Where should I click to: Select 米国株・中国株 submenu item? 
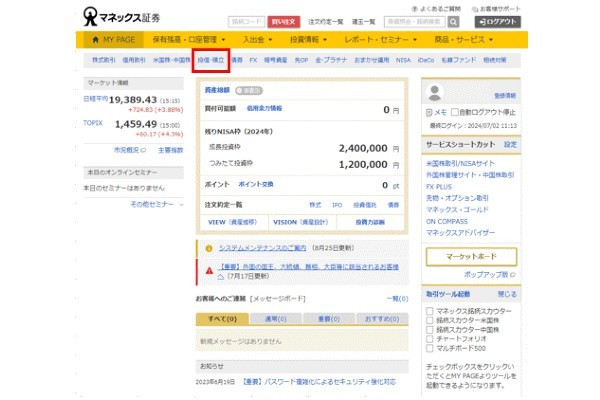(x=171, y=60)
